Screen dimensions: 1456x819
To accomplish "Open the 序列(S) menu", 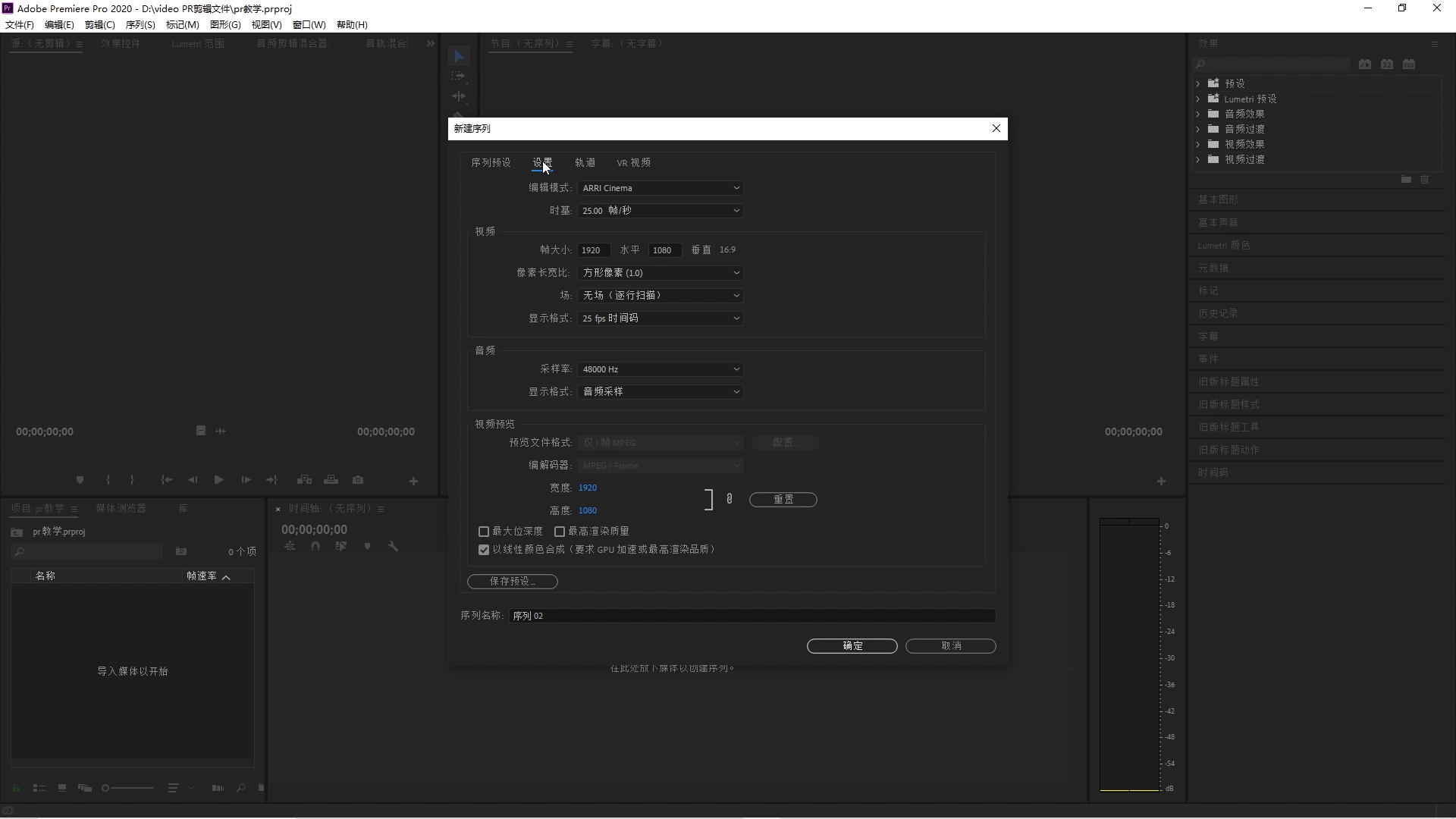I will click(x=140, y=25).
